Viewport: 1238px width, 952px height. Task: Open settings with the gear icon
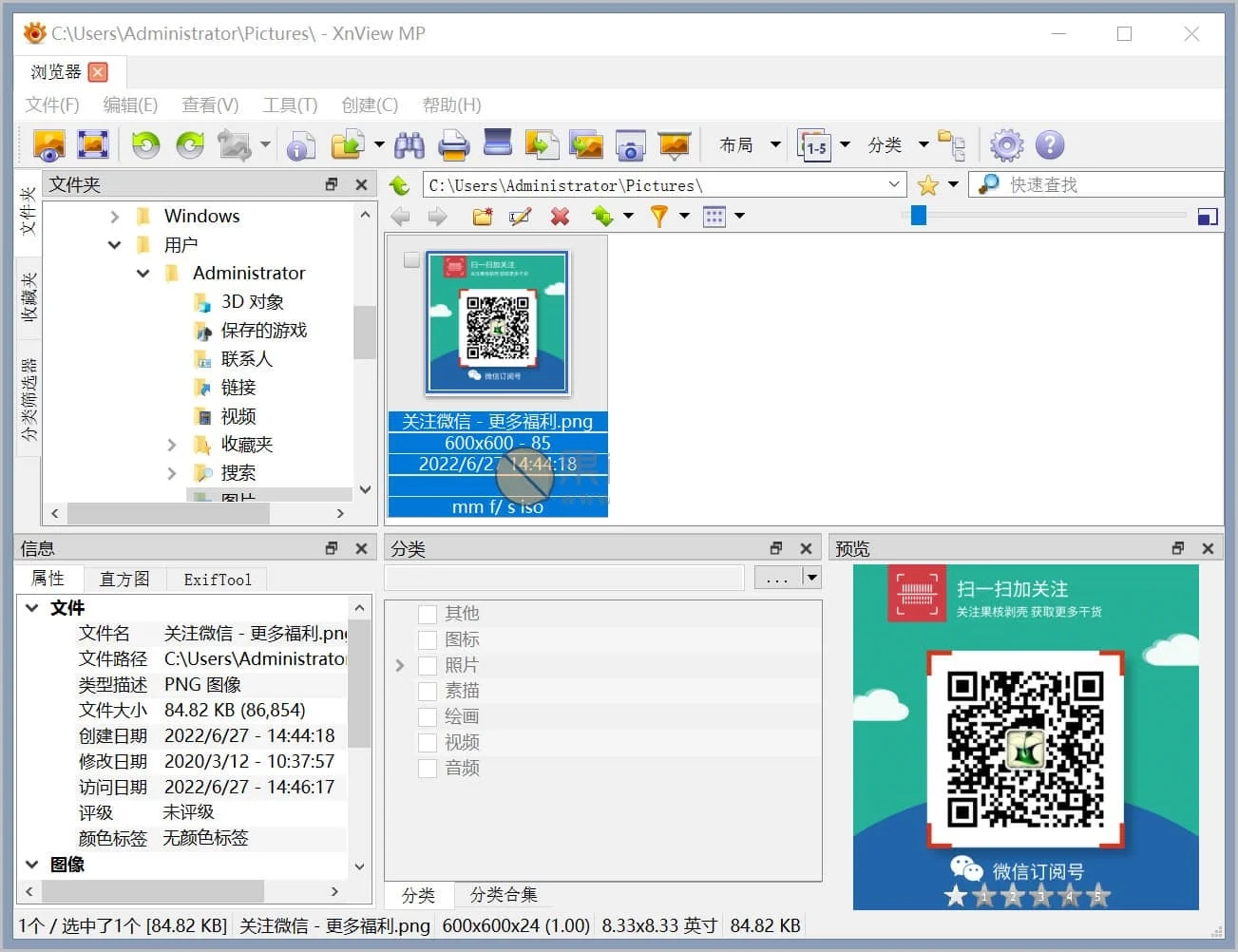pos(1006,145)
